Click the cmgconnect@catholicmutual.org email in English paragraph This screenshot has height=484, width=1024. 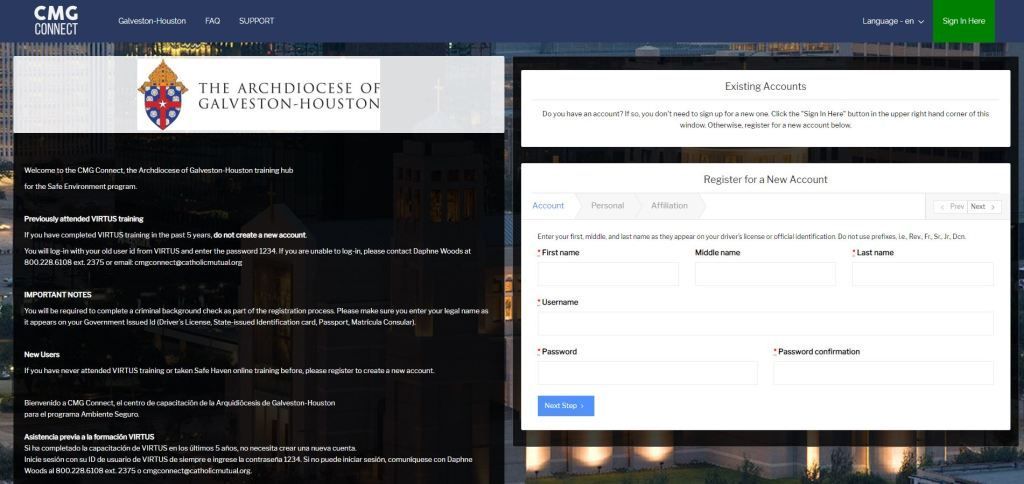coord(189,263)
